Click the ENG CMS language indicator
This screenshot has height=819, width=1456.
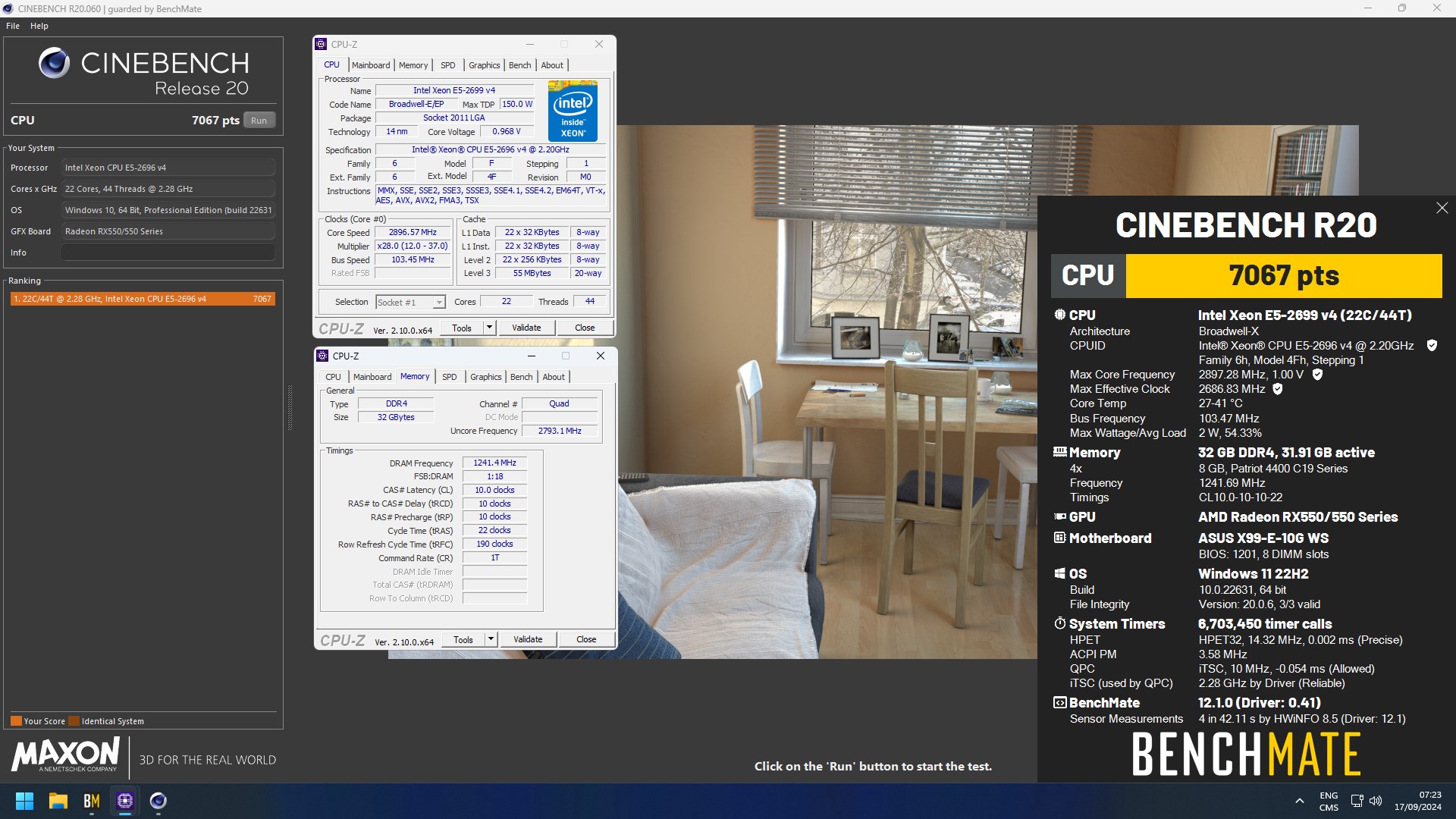(1329, 802)
